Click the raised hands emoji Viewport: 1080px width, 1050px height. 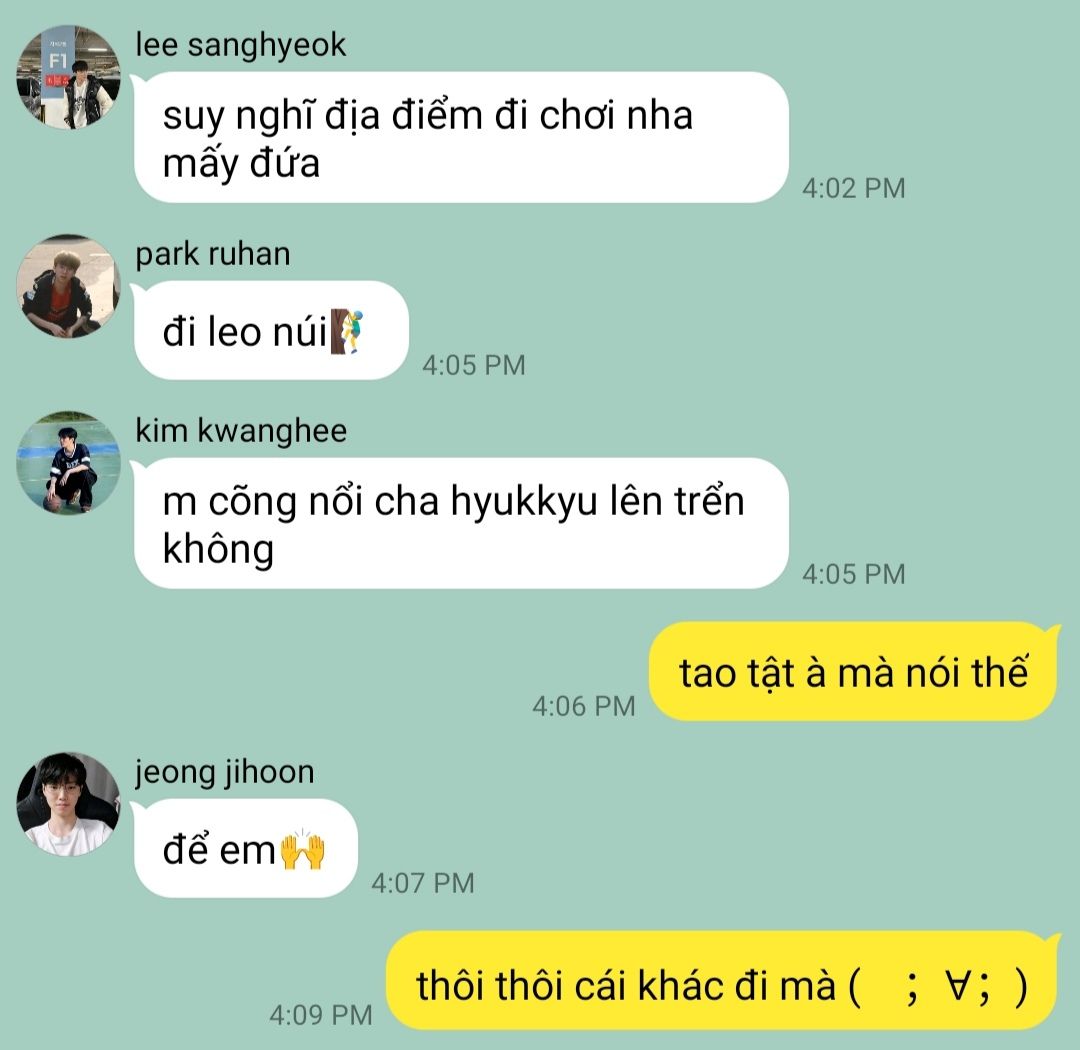tap(302, 850)
